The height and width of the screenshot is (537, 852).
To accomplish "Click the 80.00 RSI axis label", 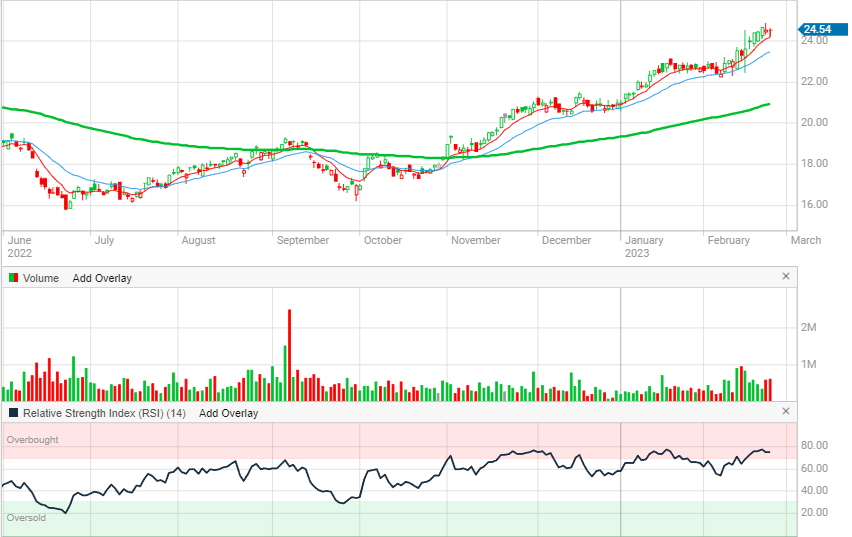I will [813, 446].
